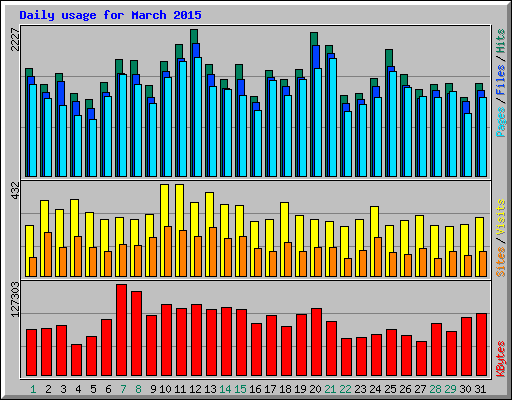512x400 pixels.
Task: Click the cyan Pages bar for day 25
Action: (393, 124)
